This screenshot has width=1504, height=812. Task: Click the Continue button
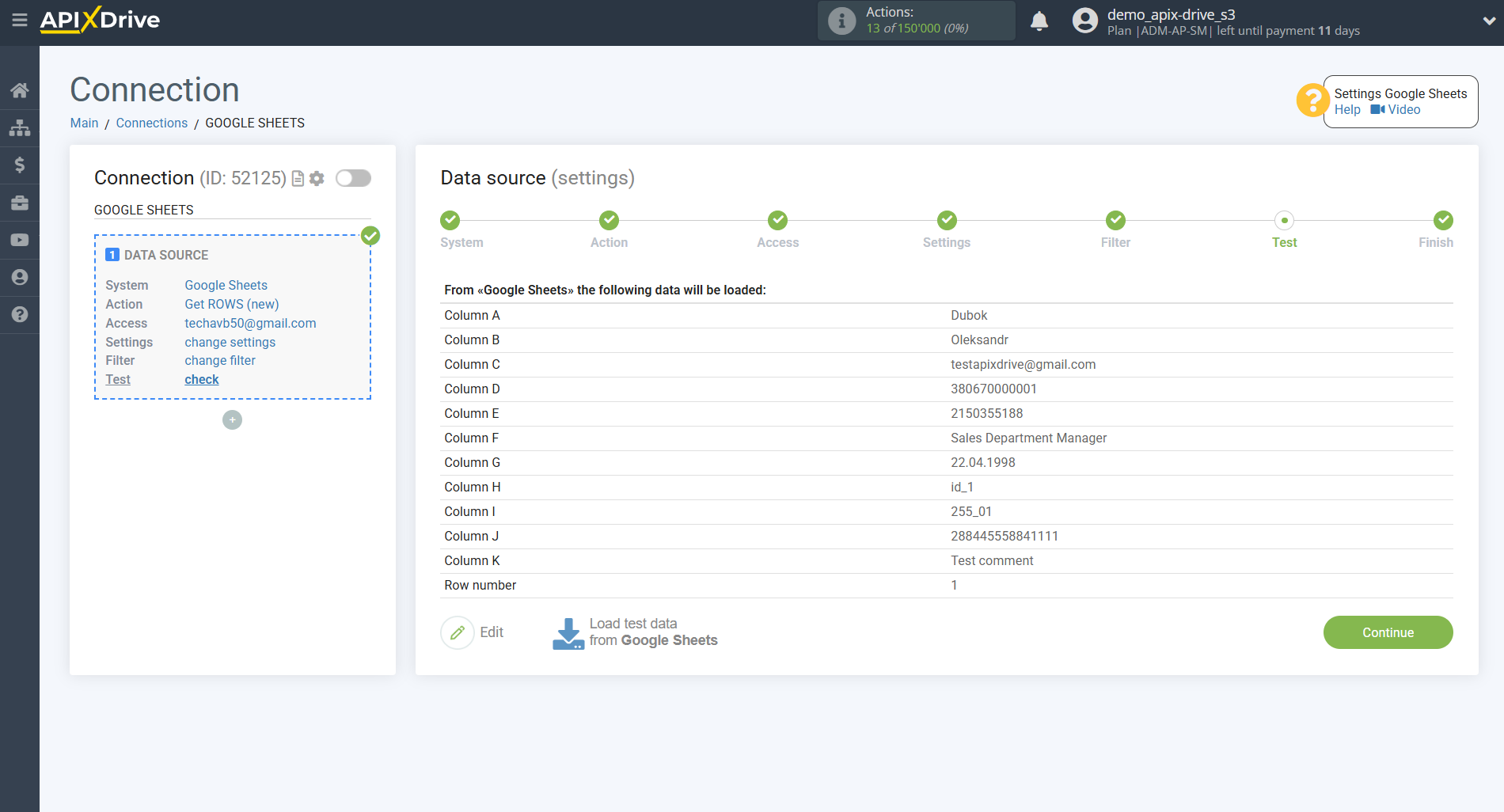(x=1388, y=632)
